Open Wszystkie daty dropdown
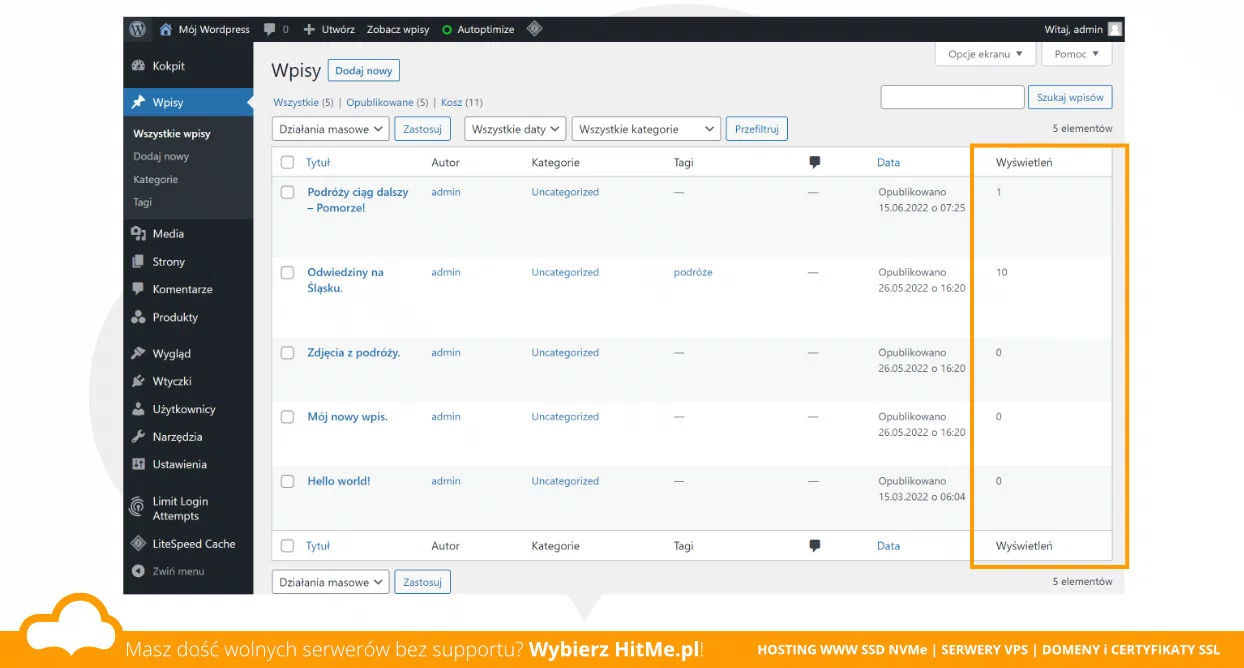This screenshot has height=668, width=1244. (515, 129)
